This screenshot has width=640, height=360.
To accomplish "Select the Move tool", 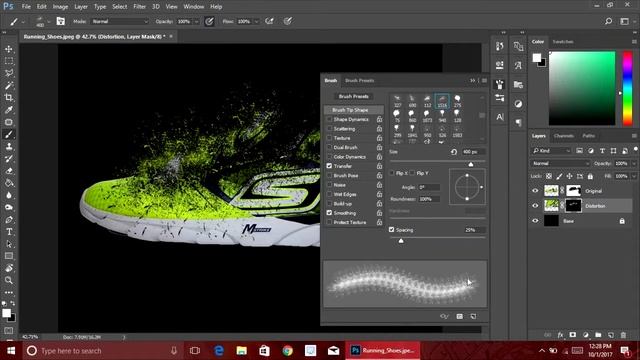I will point(9,49).
